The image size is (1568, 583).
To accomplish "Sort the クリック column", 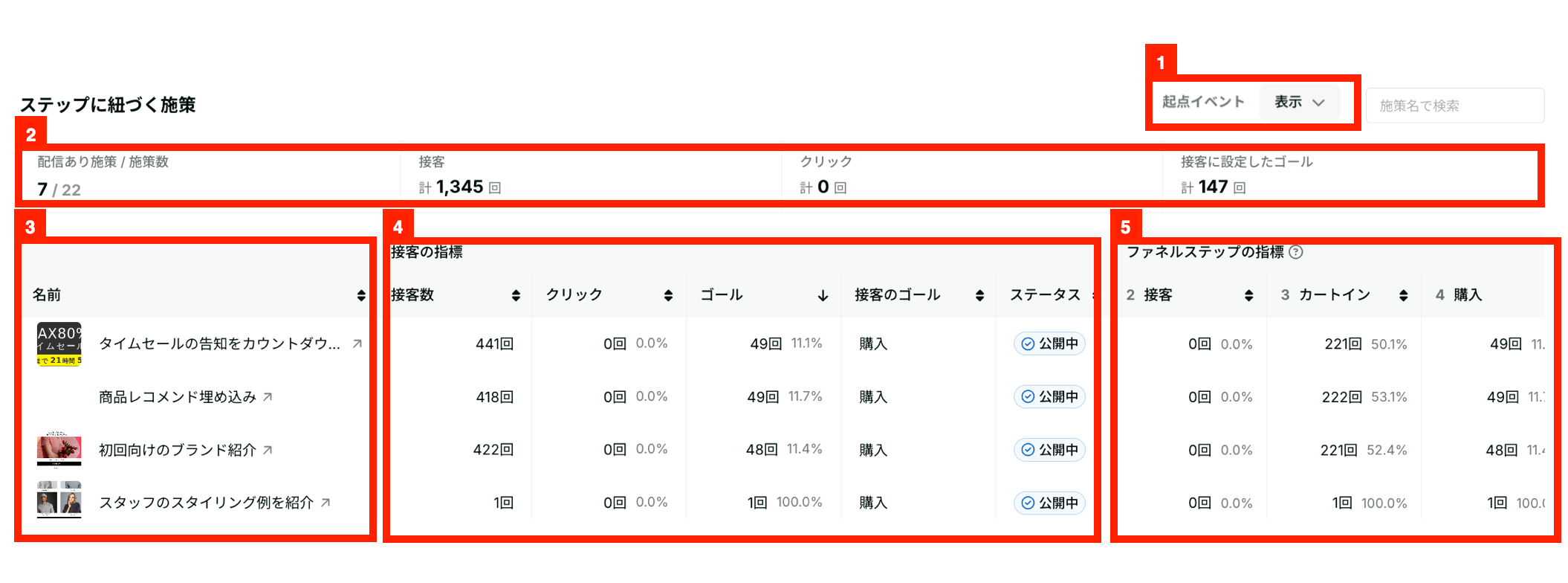I will pyautogui.click(x=668, y=295).
